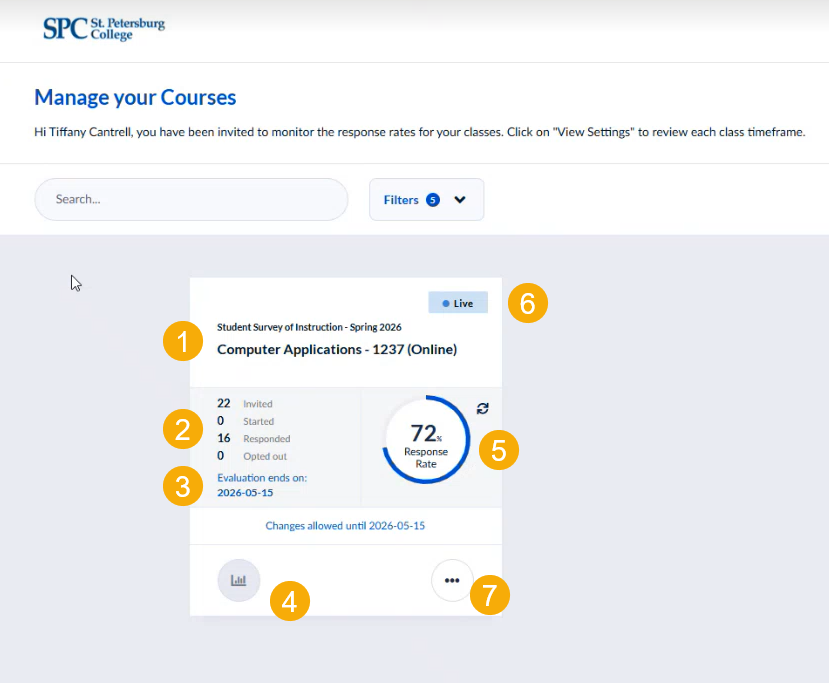Click the 72% Response Rate circular gauge
The width and height of the screenshot is (829, 683).
coord(426,439)
